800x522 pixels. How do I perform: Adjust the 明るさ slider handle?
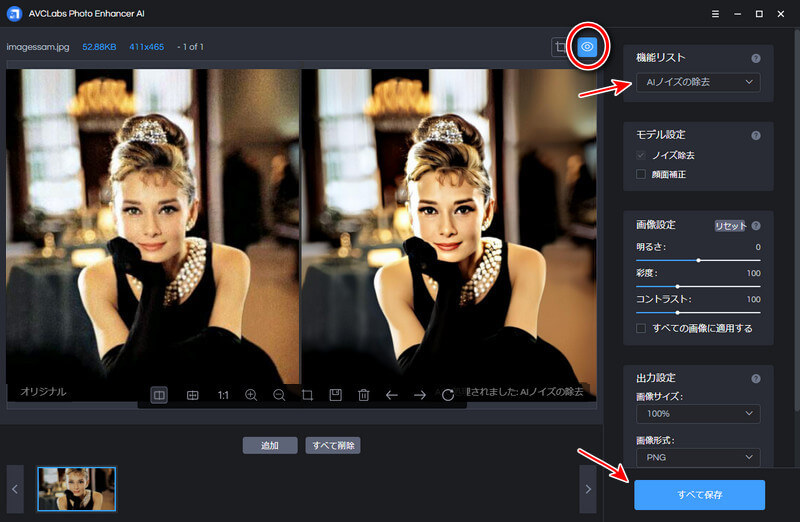pos(698,260)
